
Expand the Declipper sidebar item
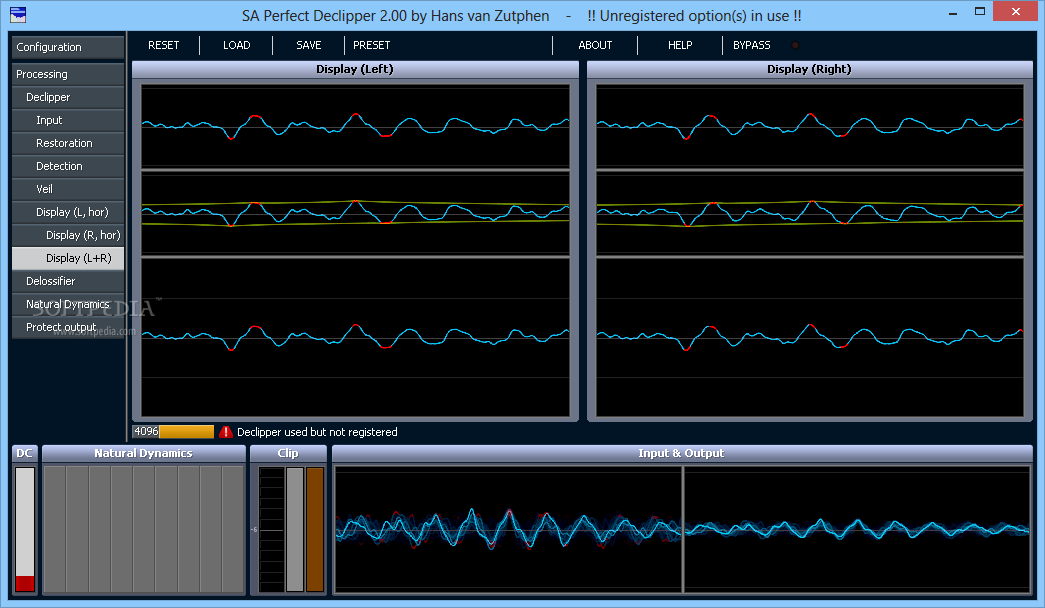click(x=68, y=97)
